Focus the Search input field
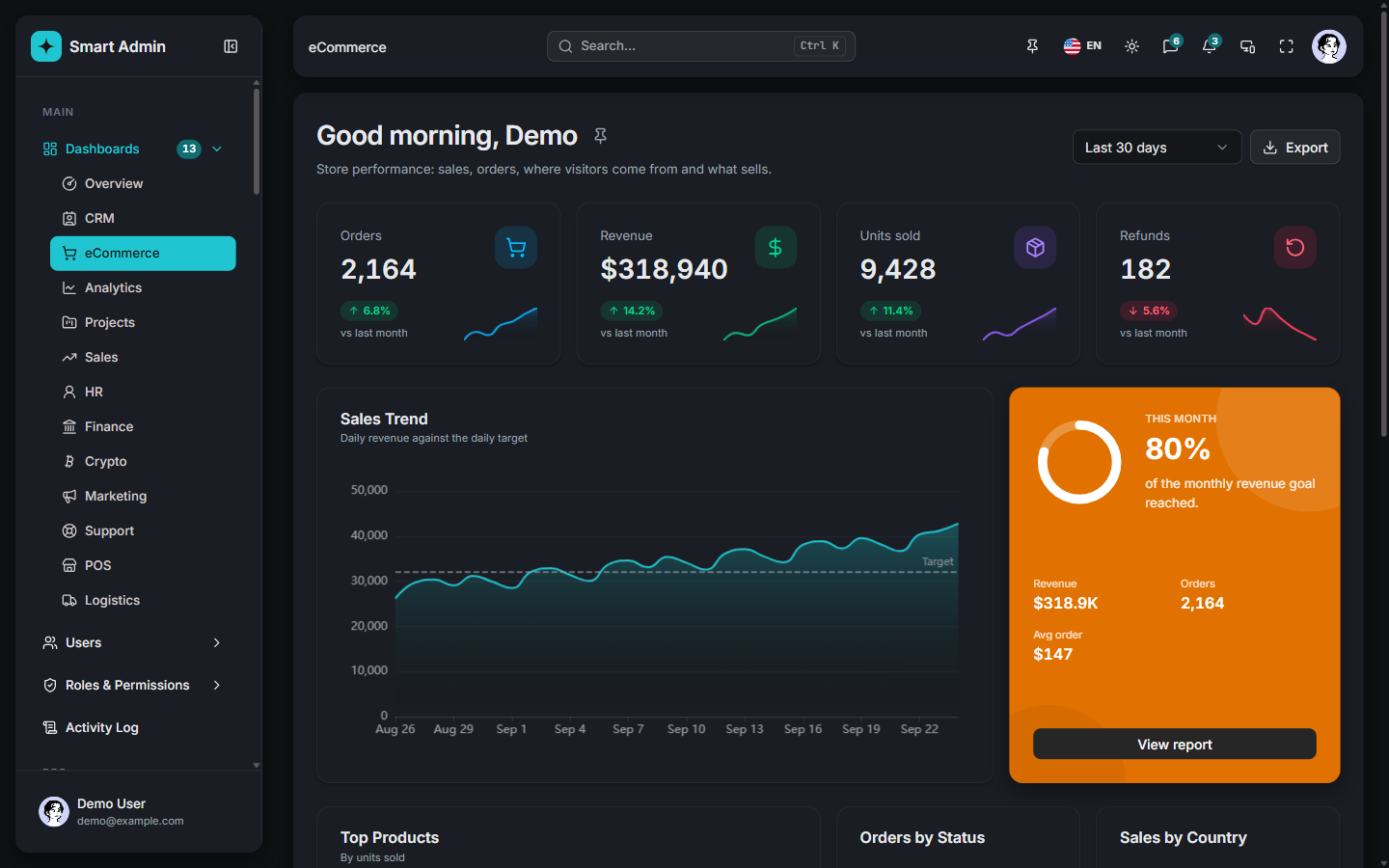The image size is (1389, 868). pyautogui.click(x=701, y=46)
